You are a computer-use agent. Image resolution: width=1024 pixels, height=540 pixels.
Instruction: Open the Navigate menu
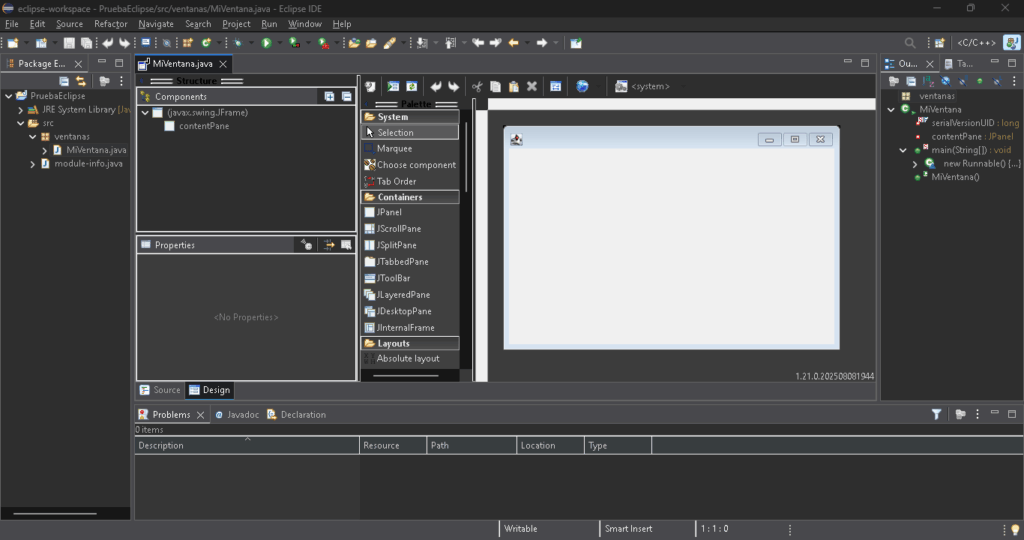click(x=156, y=24)
